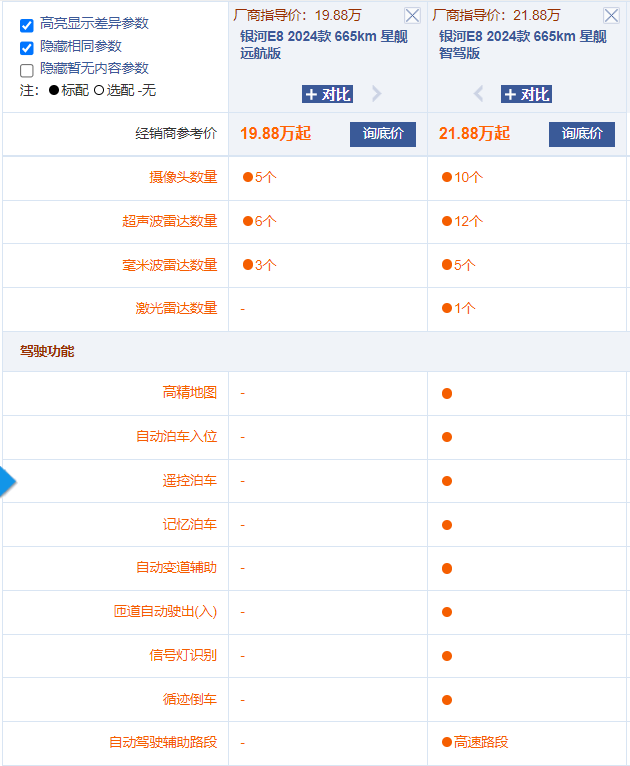Image resolution: width=630 pixels, height=766 pixels.
Task: Remove the 星舰远航版 column with its X
Action: (412, 16)
